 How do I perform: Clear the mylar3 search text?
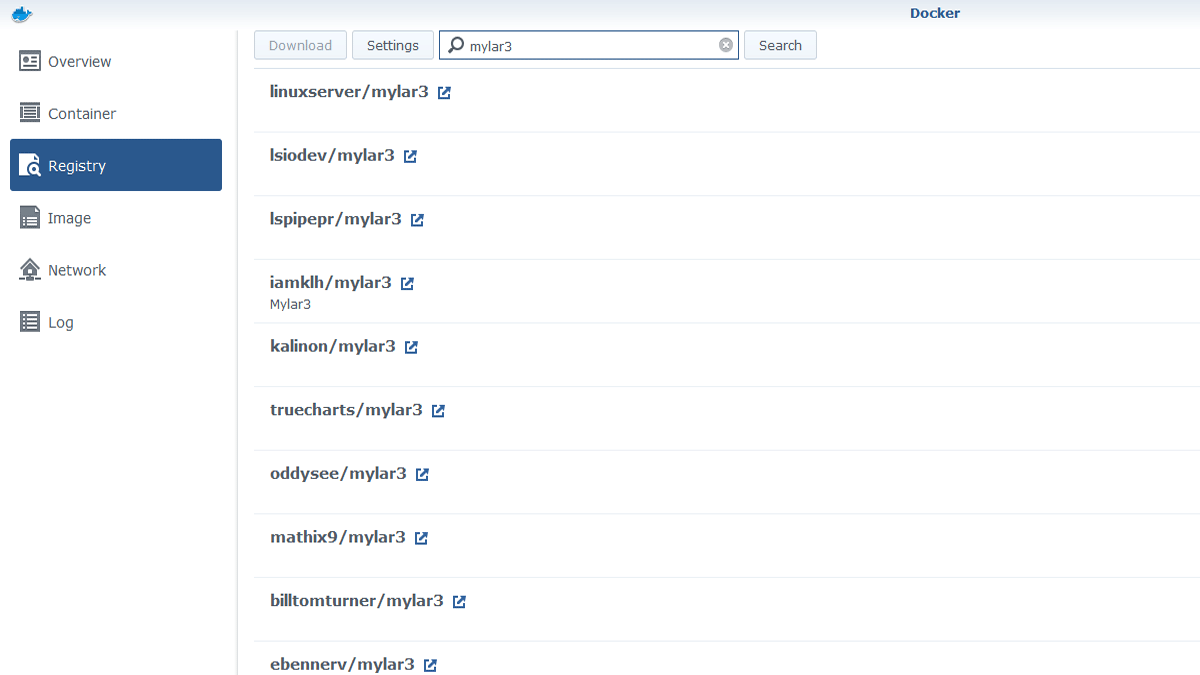coord(726,45)
